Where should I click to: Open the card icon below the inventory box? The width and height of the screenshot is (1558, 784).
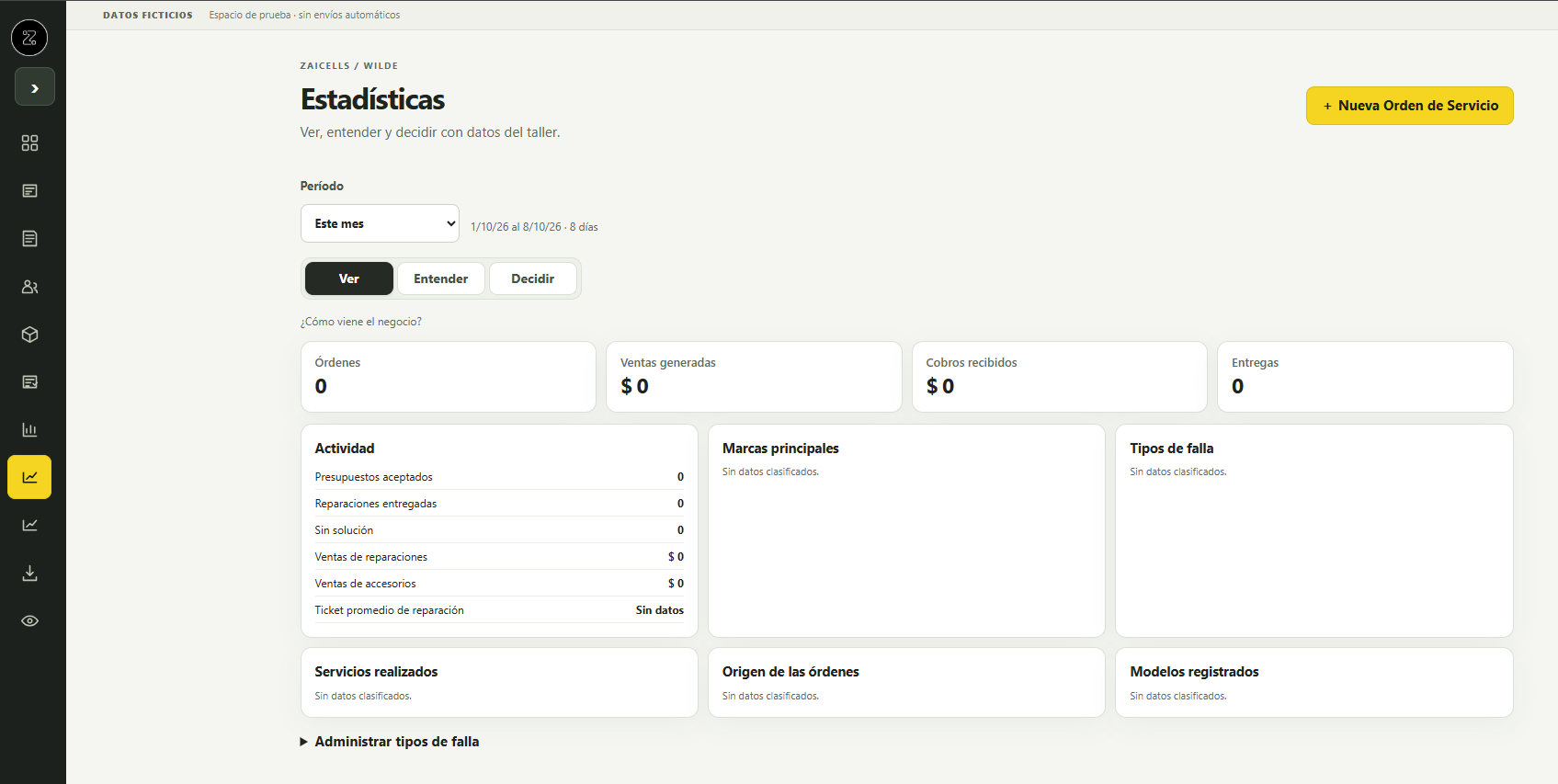[29, 382]
